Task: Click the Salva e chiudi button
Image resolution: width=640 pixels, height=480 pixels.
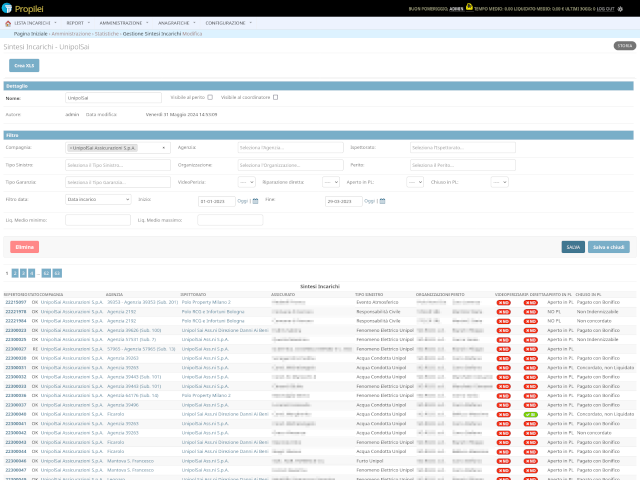Action: (x=609, y=247)
